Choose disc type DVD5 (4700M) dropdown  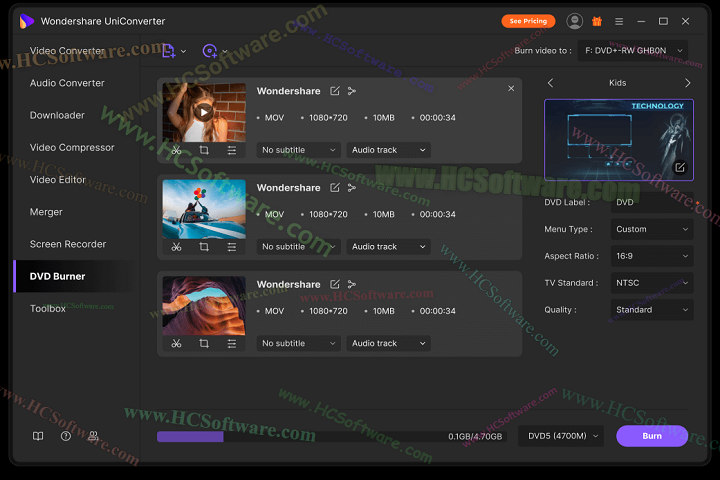coord(561,436)
